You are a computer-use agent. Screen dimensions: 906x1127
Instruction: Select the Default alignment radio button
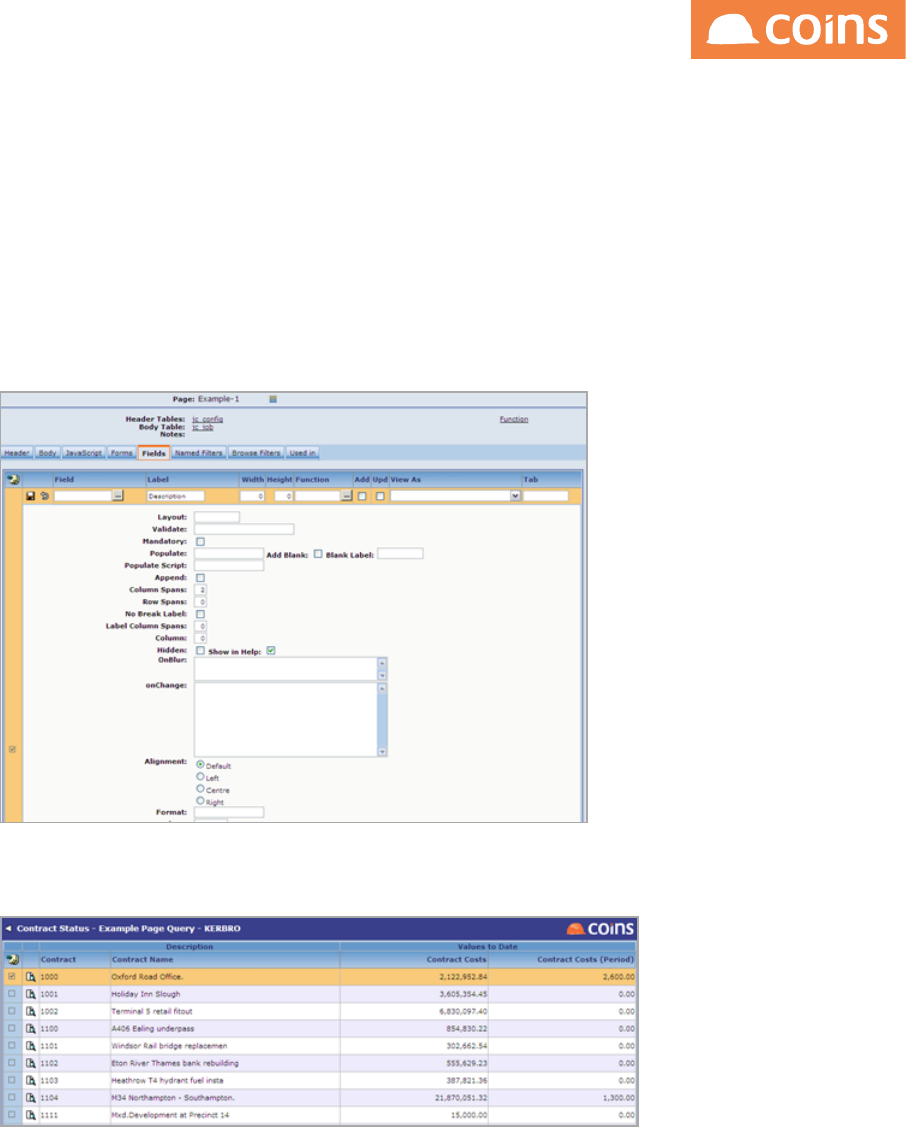tap(200, 765)
